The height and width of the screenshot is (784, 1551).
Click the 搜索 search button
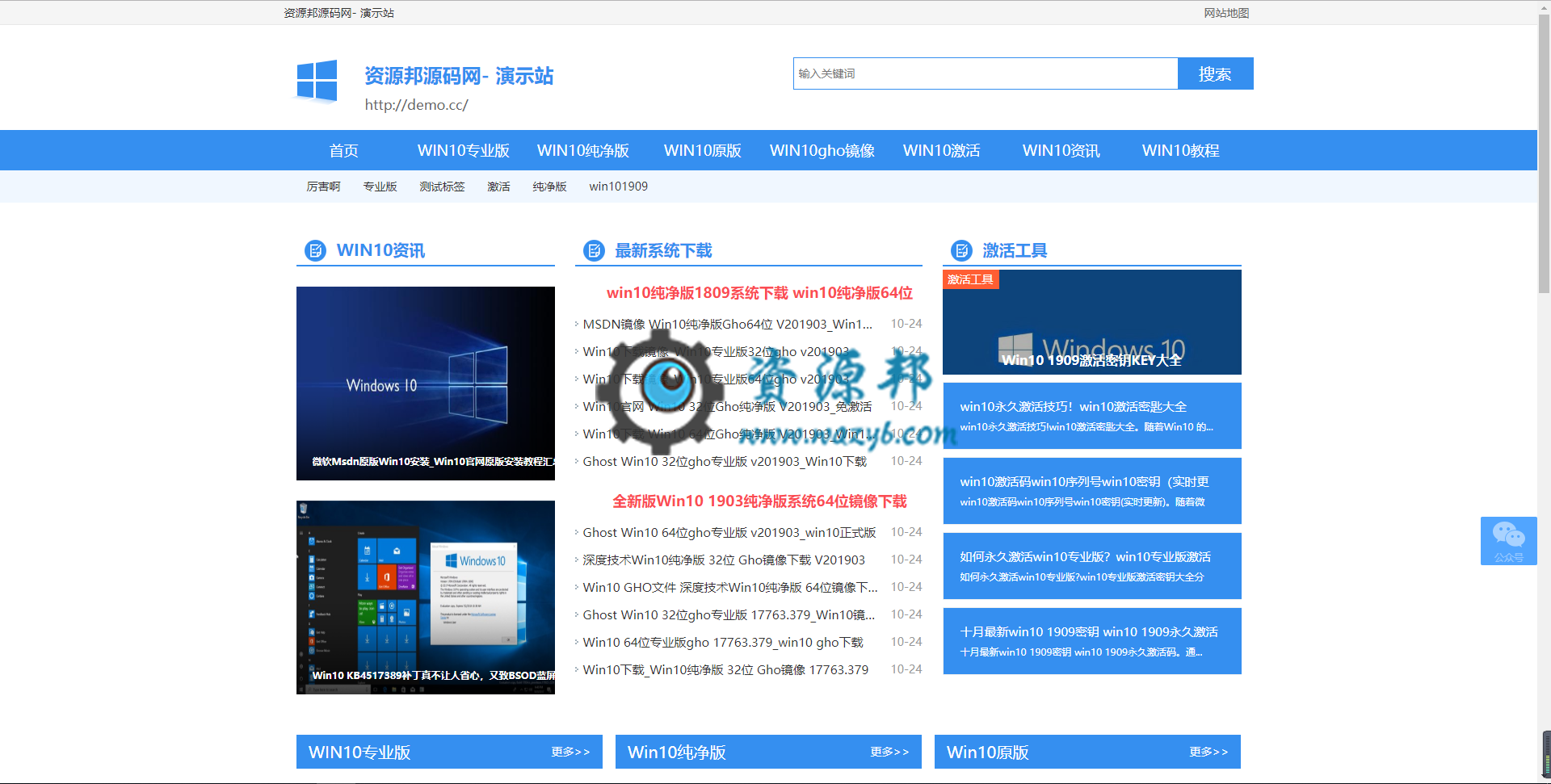click(1215, 73)
